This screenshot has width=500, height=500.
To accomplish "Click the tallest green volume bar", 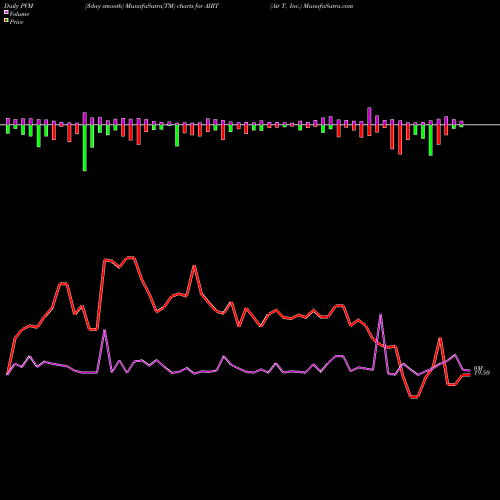I will [x=85, y=148].
